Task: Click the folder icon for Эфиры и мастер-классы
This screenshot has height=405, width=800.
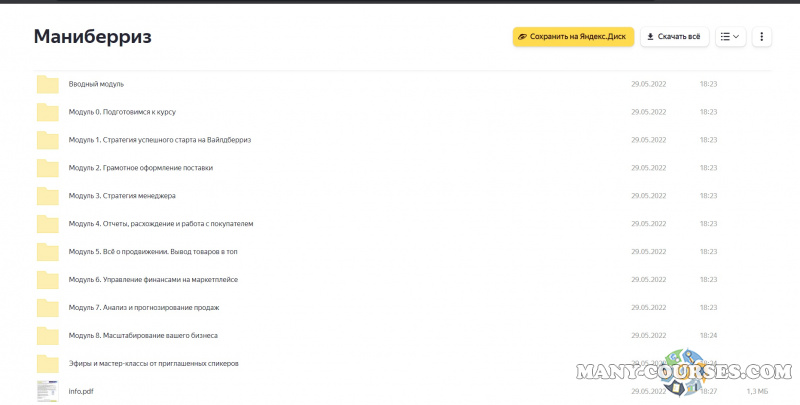Action: tap(47, 364)
